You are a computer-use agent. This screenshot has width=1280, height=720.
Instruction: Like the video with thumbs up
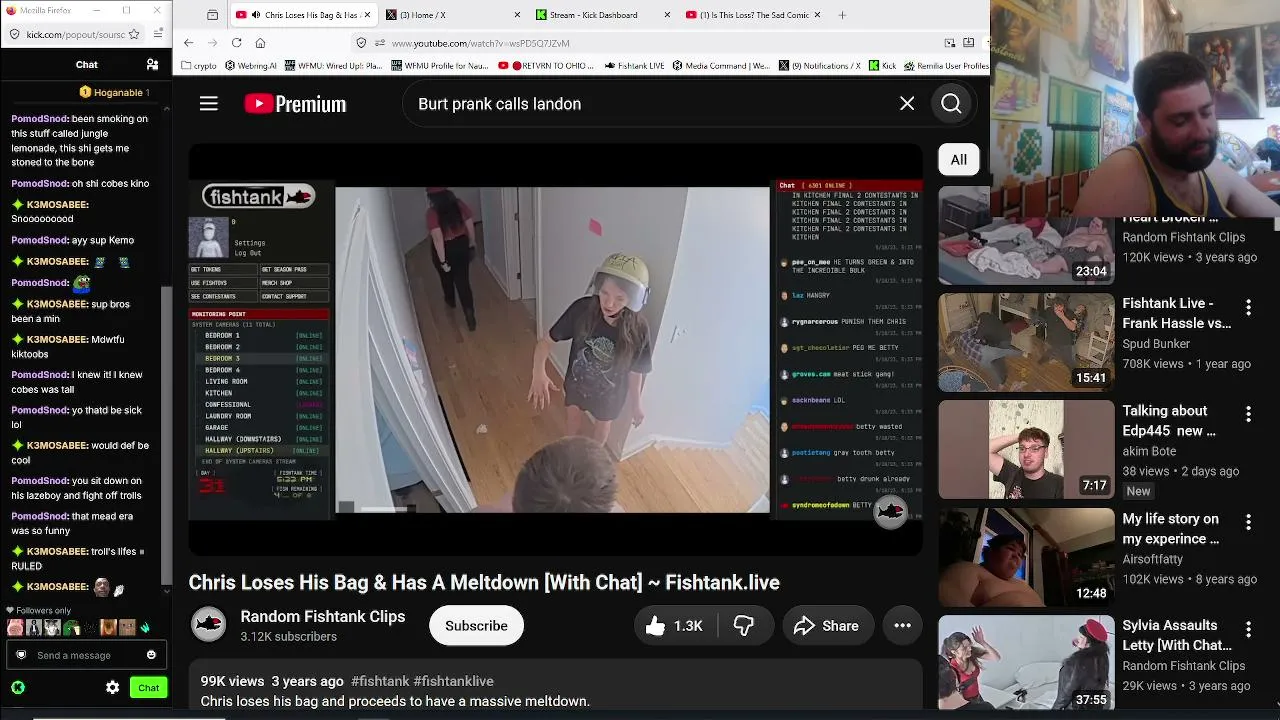click(674, 626)
